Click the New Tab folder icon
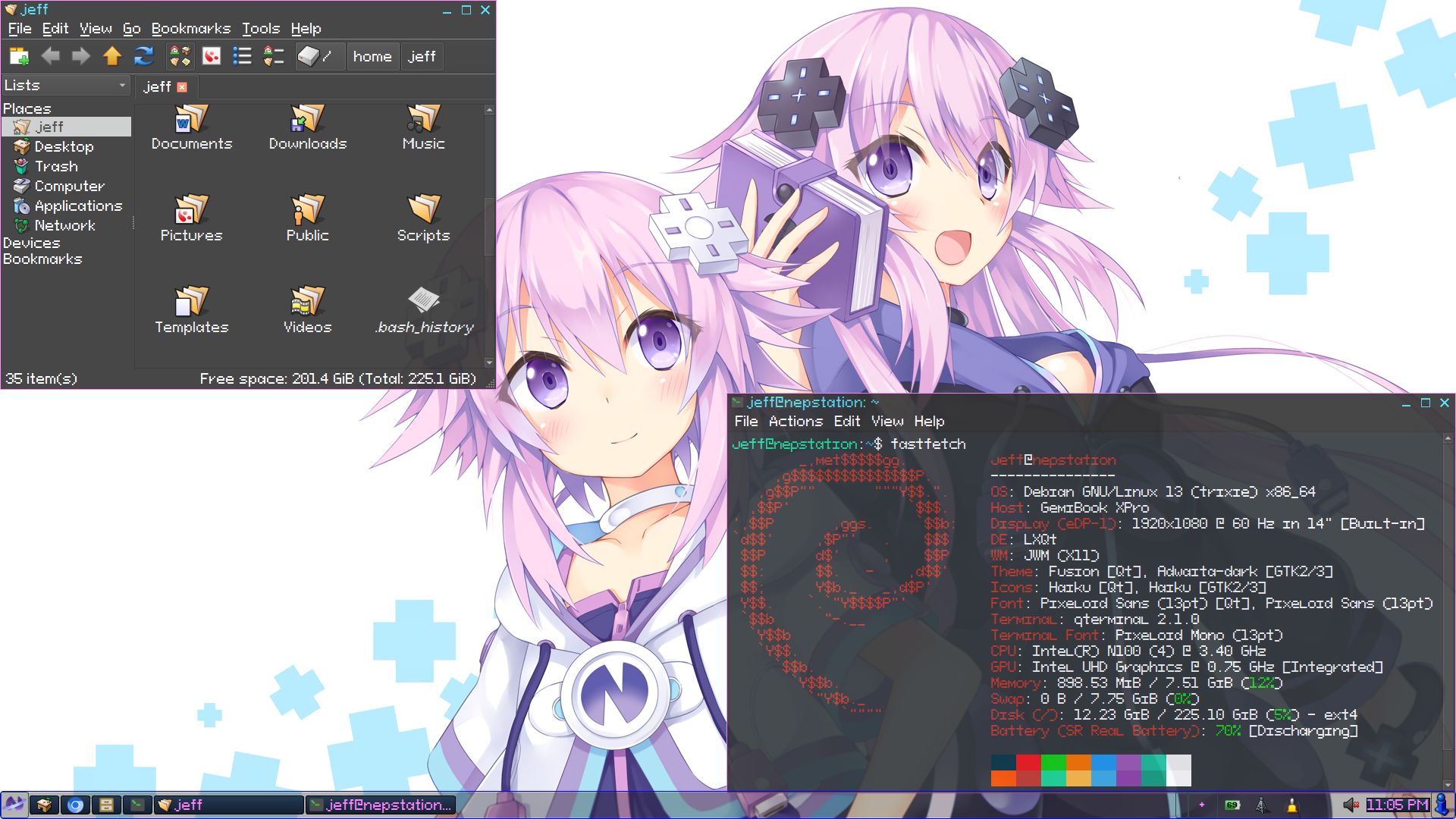 coord(19,56)
